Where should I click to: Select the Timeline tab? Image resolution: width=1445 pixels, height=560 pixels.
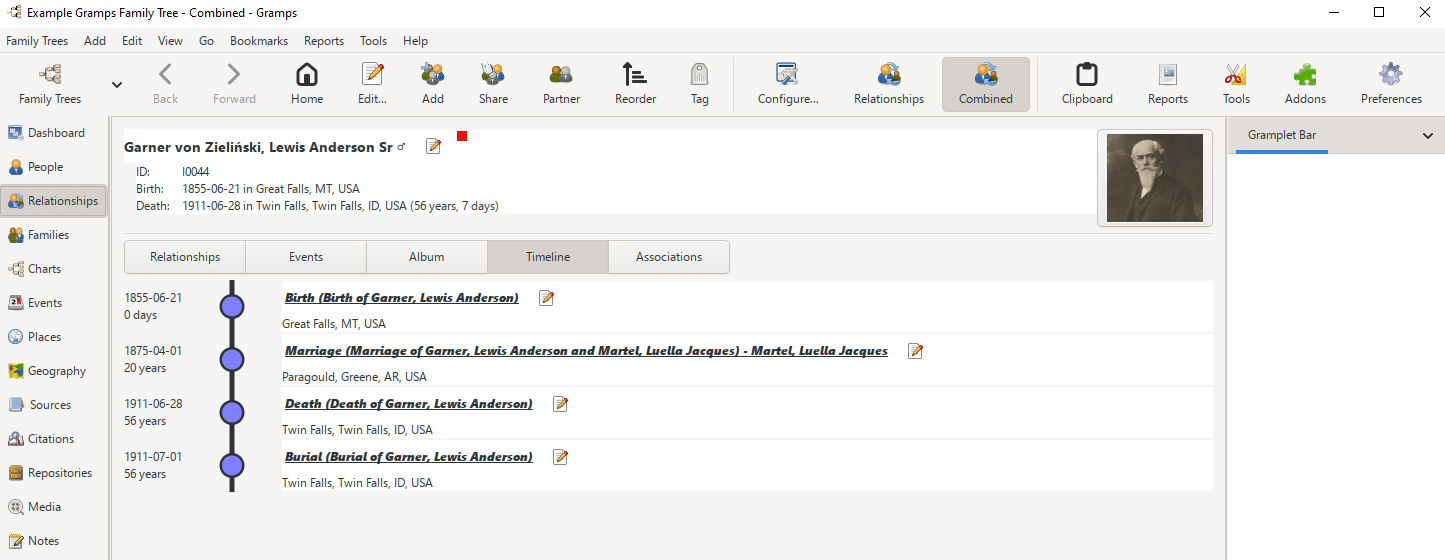(x=548, y=257)
